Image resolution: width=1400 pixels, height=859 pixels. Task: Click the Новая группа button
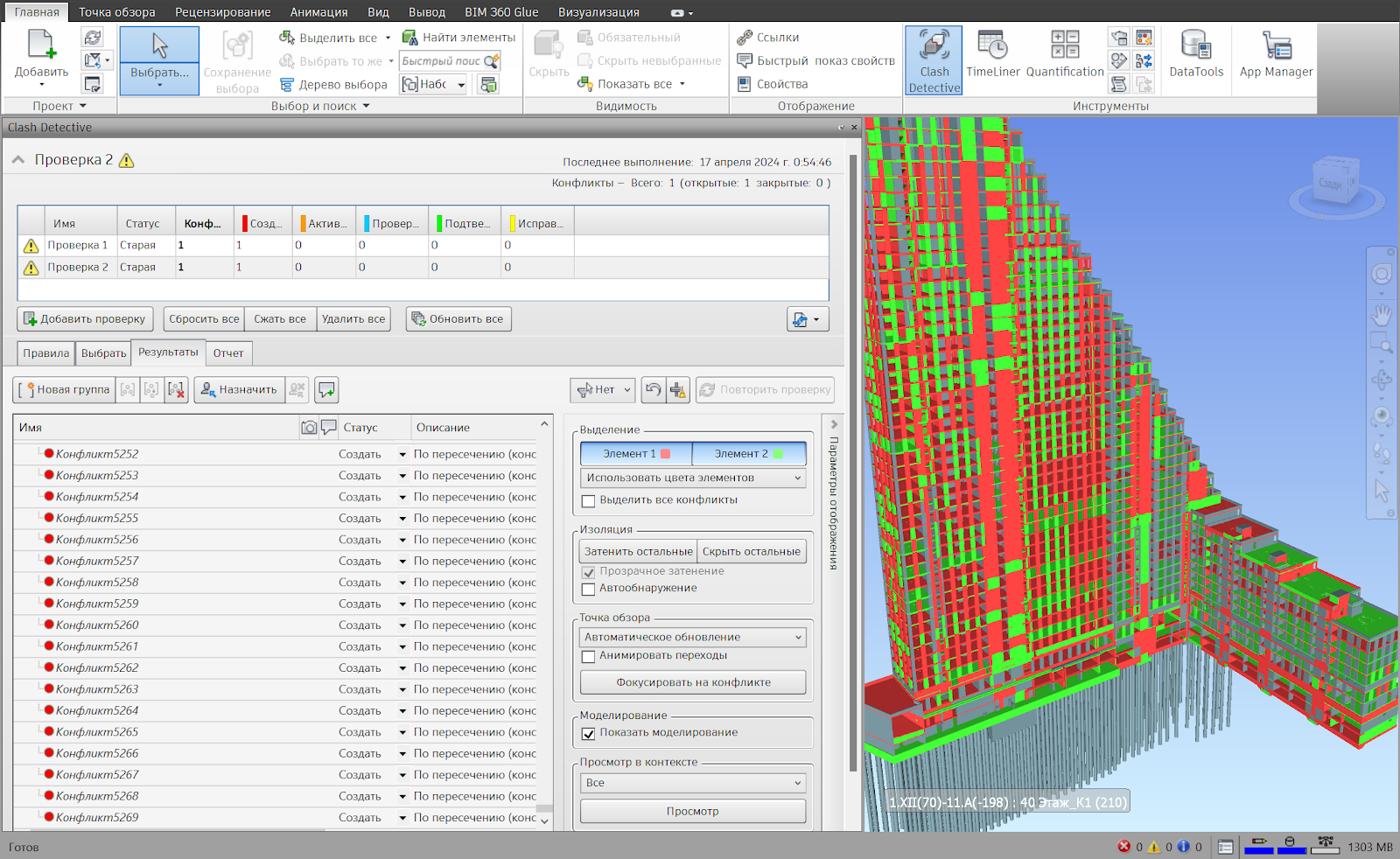tap(64, 390)
